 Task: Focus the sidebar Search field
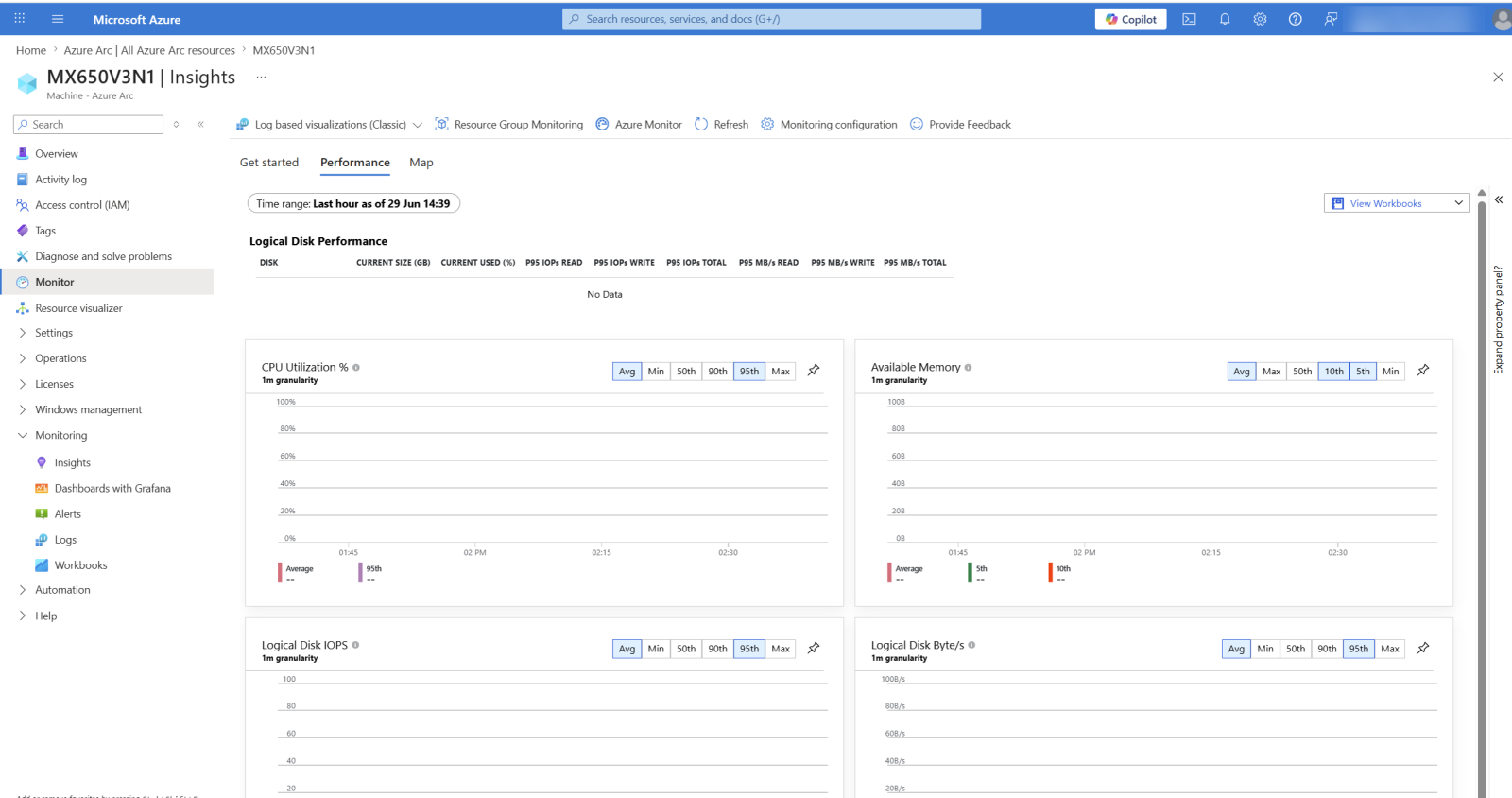pyautogui.click(x=89, y=125)
